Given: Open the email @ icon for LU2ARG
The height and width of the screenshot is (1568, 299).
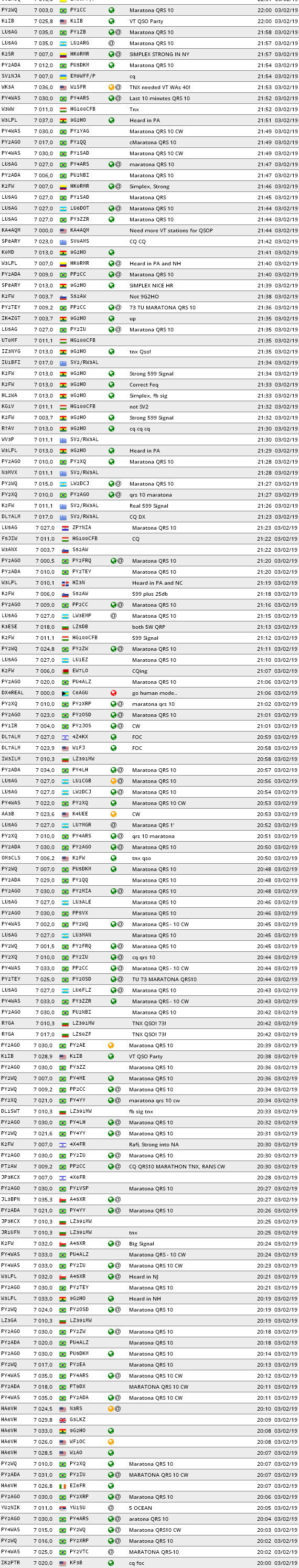Looking at the screenshot, I should tap(111, 43).
